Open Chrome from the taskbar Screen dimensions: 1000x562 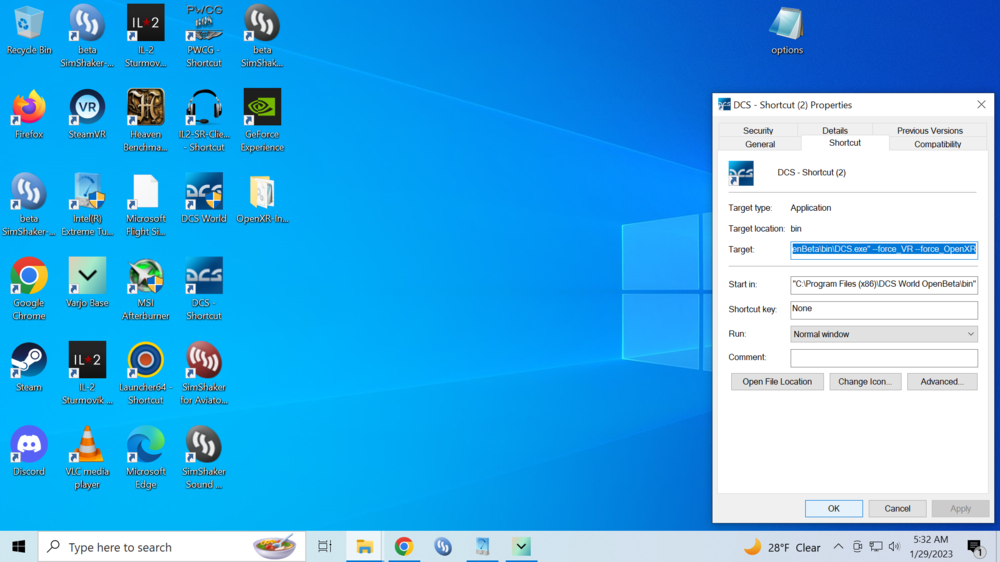click(x=404, y=546)
